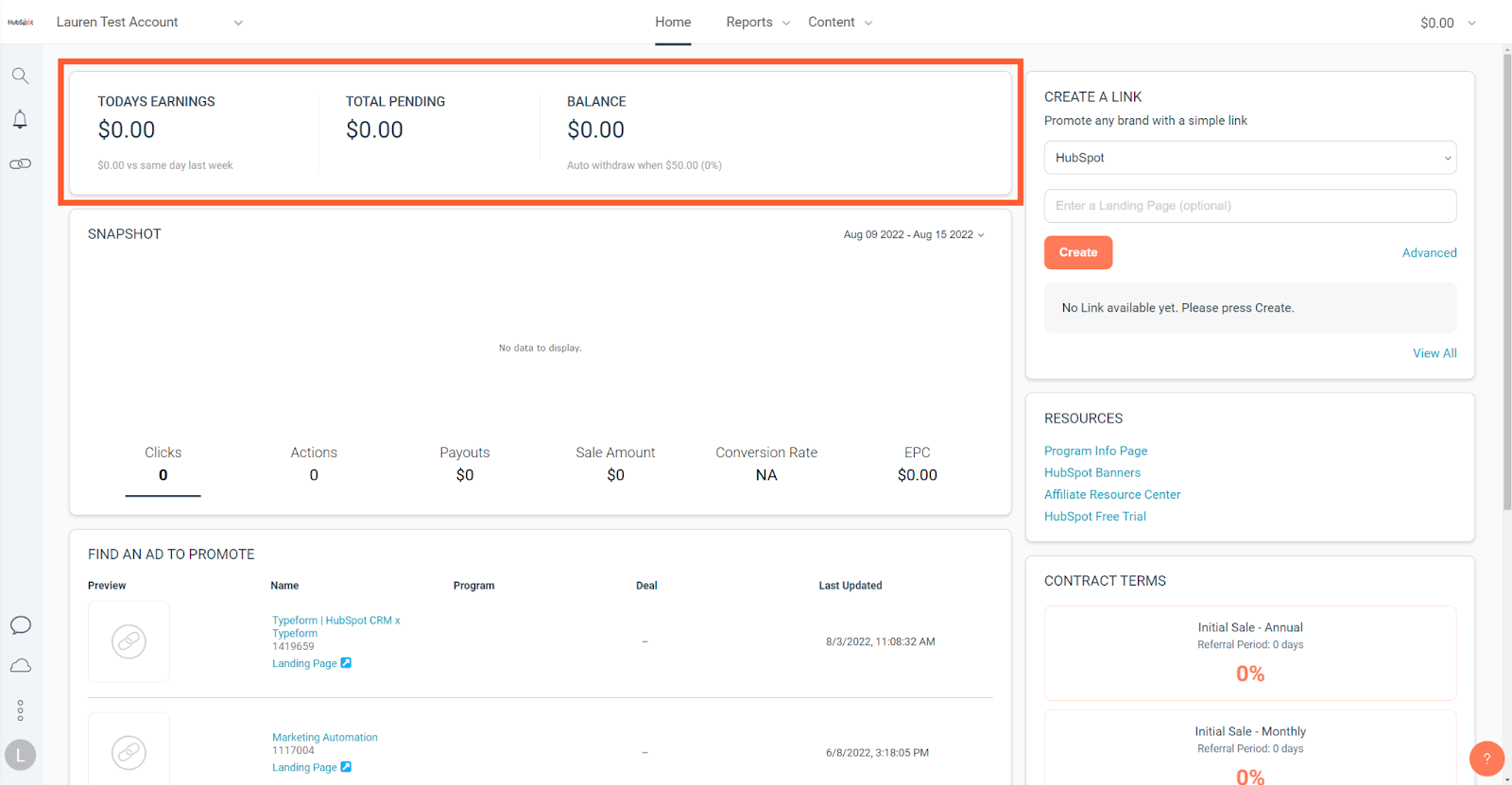Go to the Home tab
The image size is (1512, 785).
coord(673,22)
